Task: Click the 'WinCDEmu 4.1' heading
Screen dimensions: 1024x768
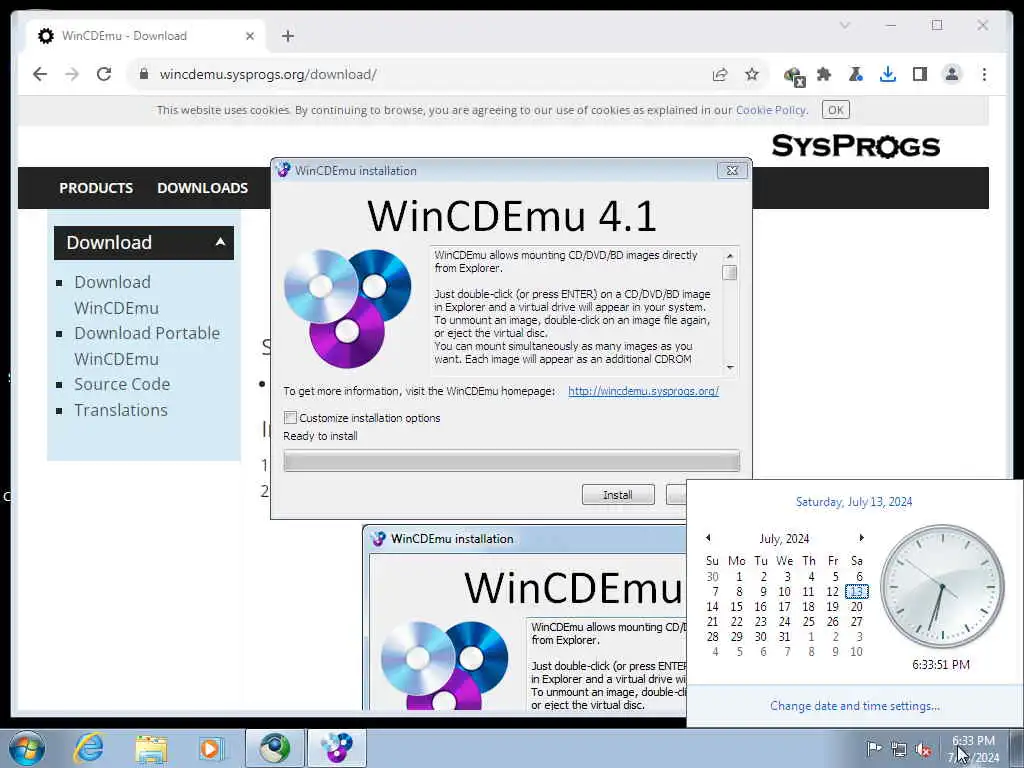Action: [x=512, y=216]
